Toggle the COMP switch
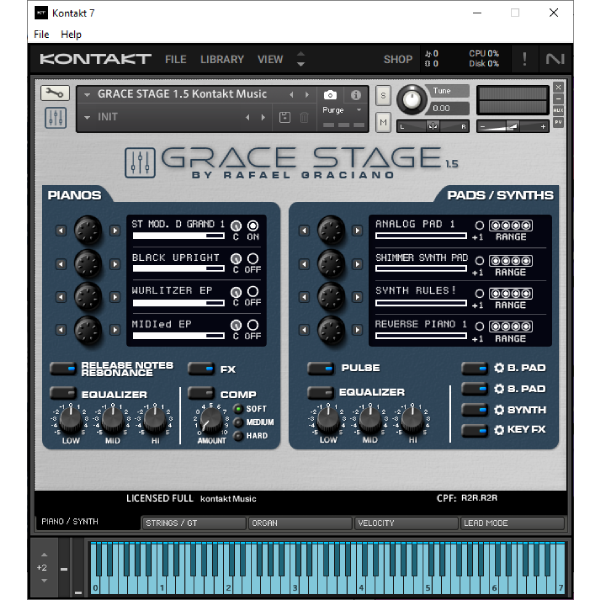600x600 pixels. 201,393
